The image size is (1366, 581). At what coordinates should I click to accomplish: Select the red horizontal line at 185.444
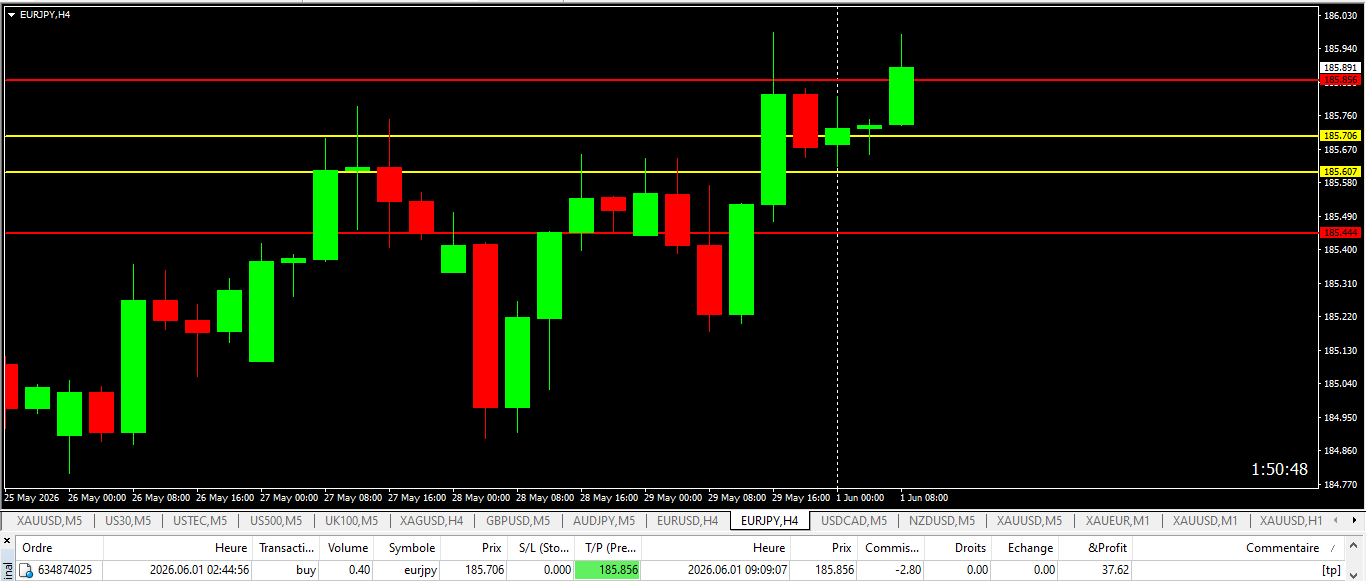point(660,232)
